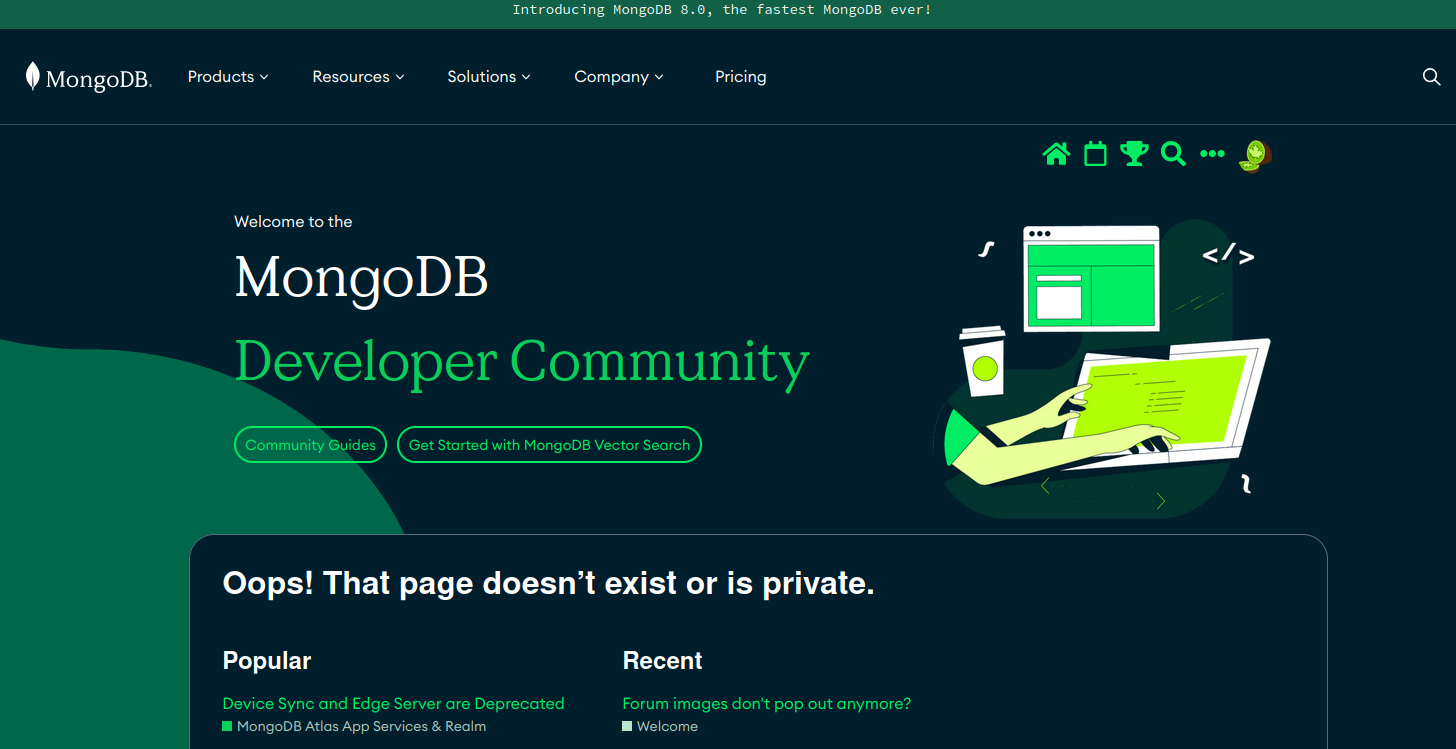Open Community Guides button
Image resolution: width=1456 pixels, height=749 pixels.
tap(310, 445)
